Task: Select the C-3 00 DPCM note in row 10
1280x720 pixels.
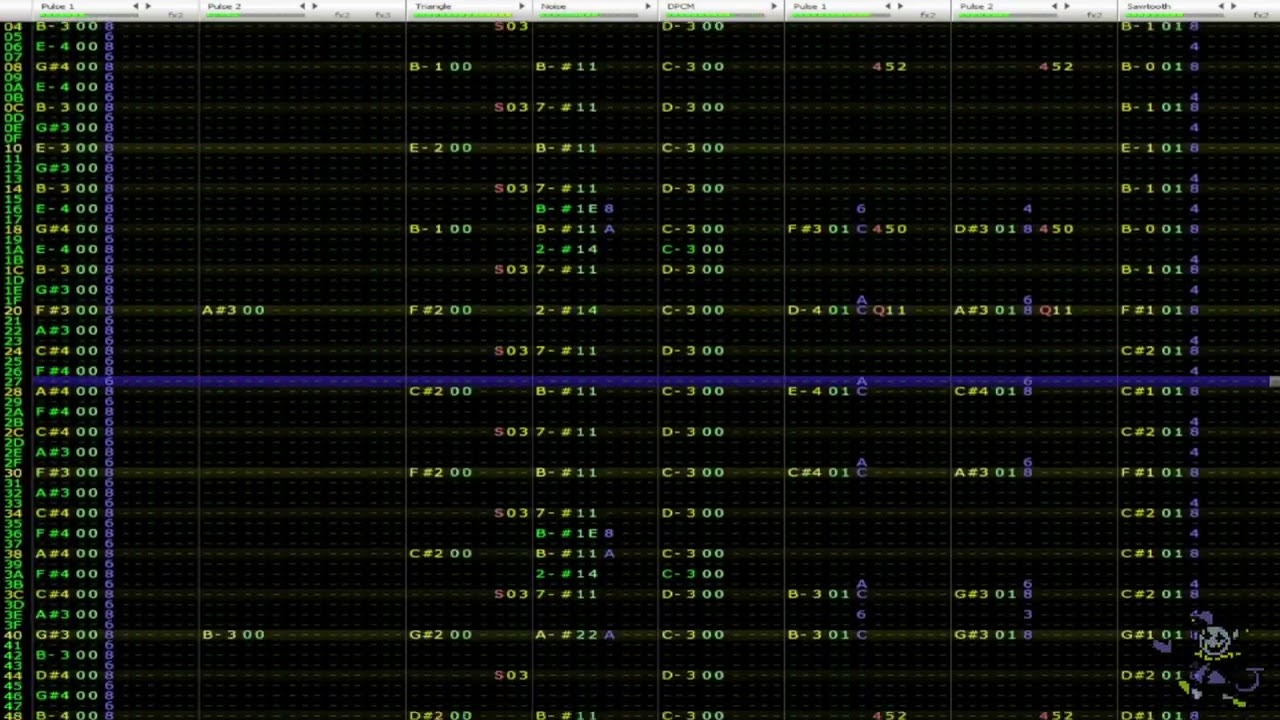Action: 693,148
